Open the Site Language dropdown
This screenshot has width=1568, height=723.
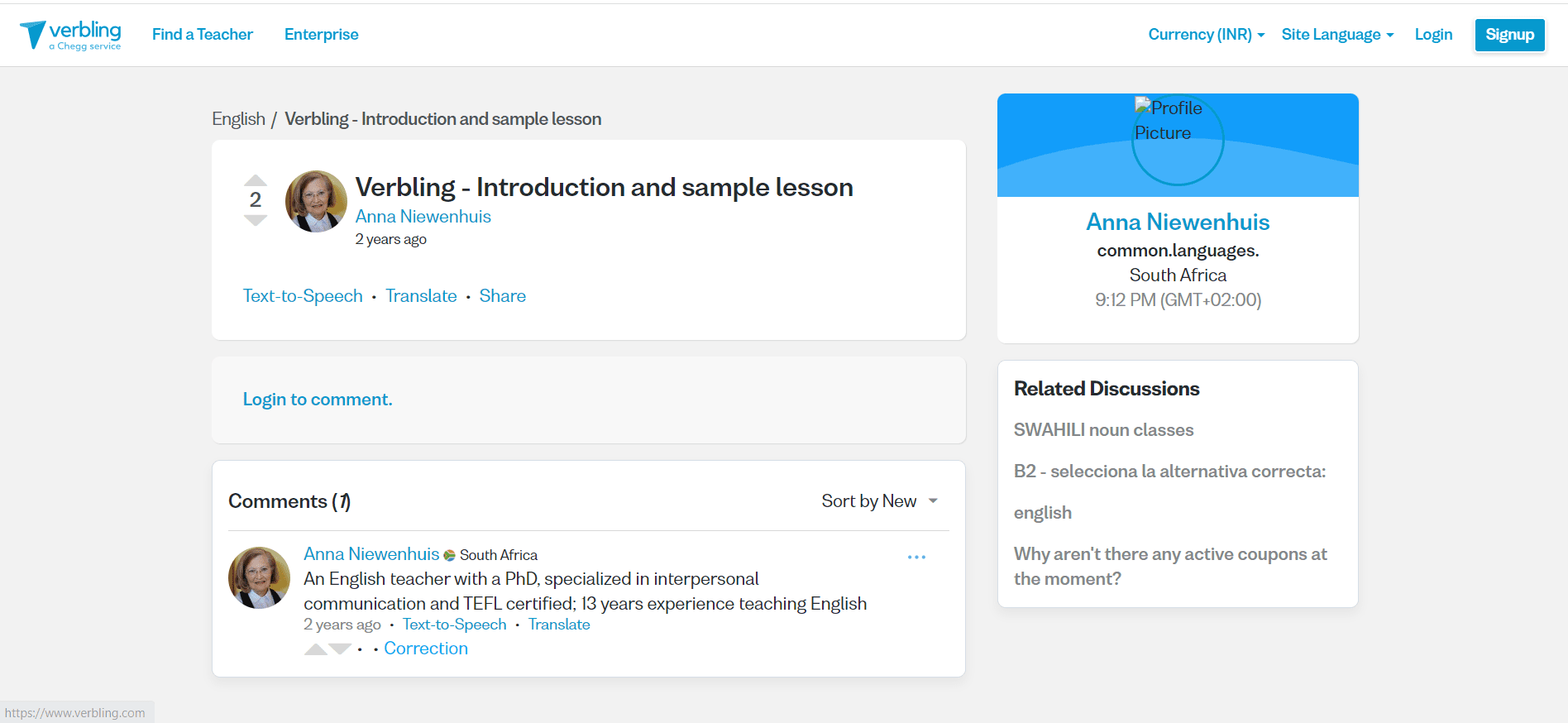(1337, 35)
